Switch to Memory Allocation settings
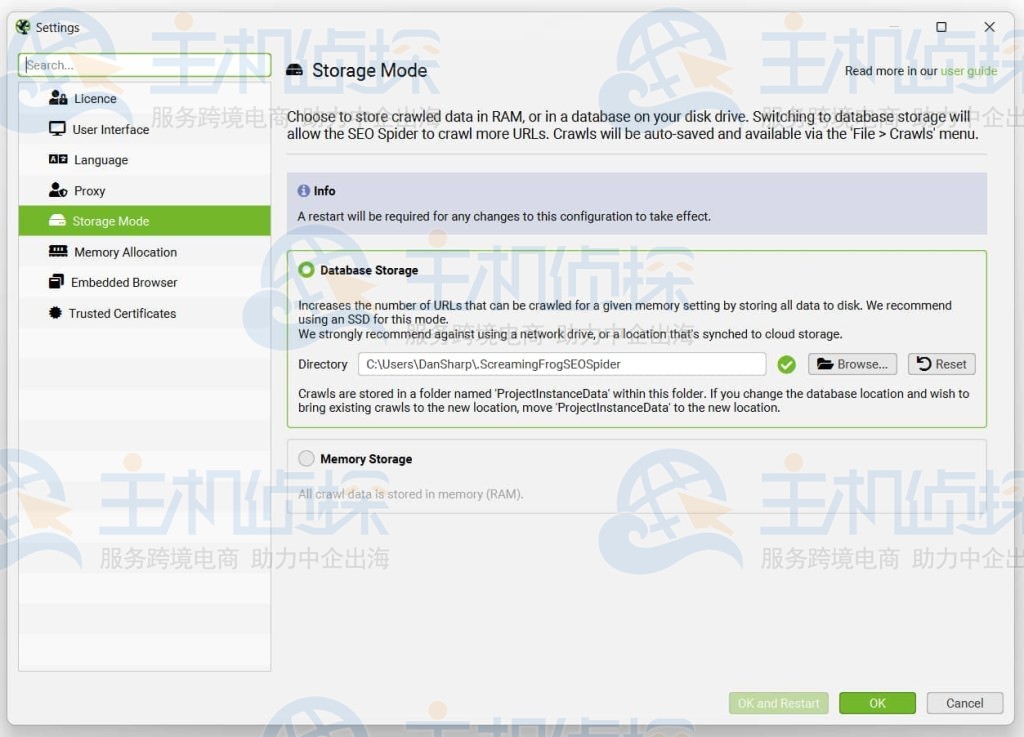1024x737 pixels. pyautogui.click(x=144, y=252)
